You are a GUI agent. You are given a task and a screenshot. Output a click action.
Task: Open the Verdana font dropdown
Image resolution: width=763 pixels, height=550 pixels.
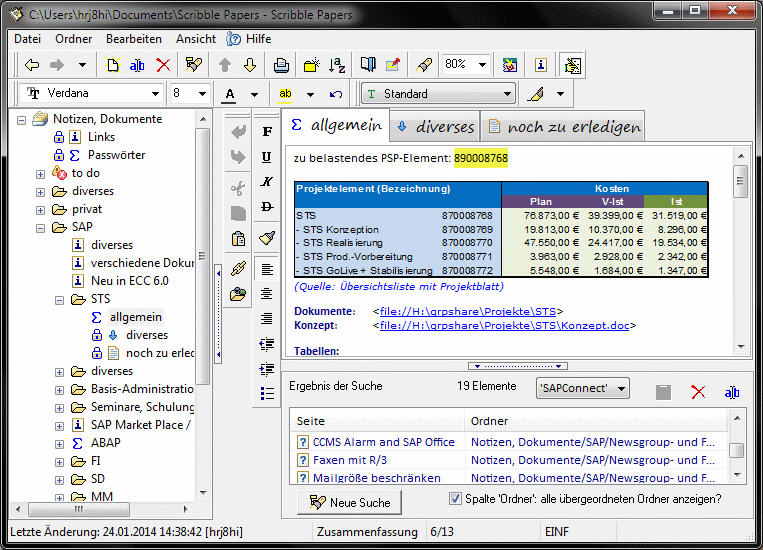point(155,94)
